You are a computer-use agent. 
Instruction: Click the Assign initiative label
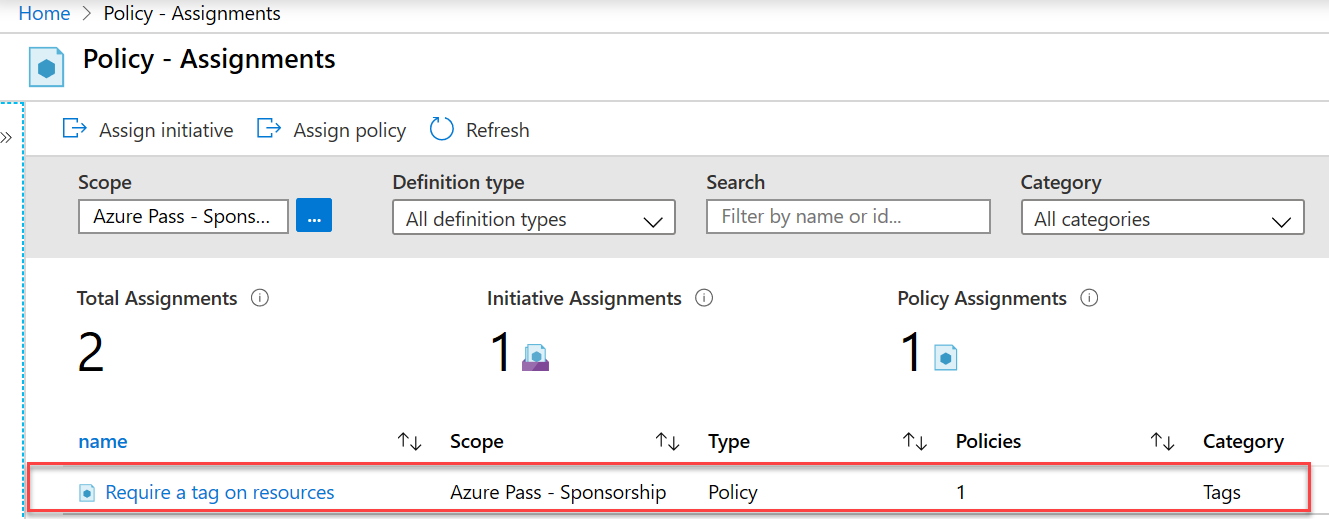coord(166,131)
